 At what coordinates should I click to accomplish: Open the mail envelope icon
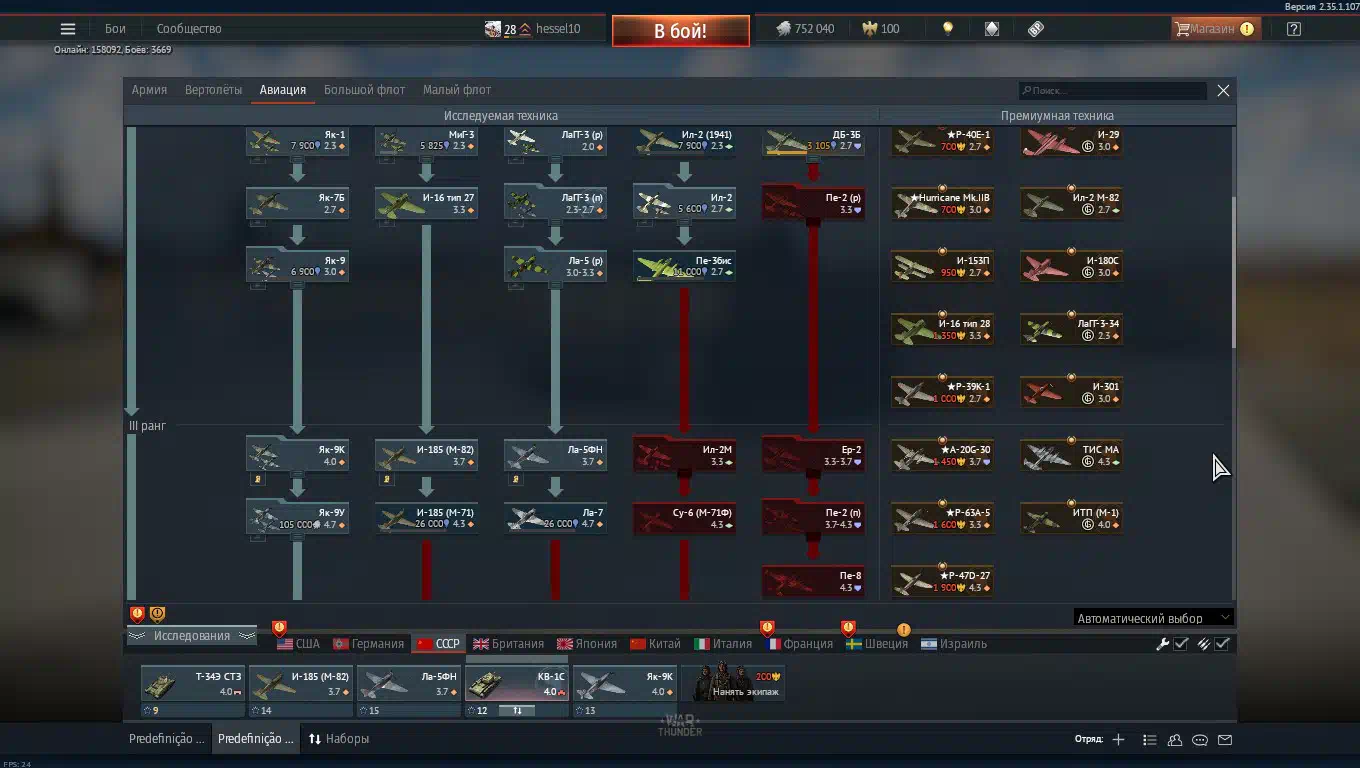click(1225, 740)
